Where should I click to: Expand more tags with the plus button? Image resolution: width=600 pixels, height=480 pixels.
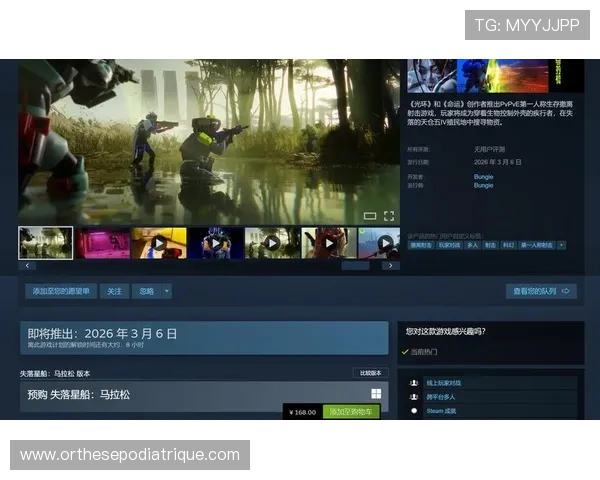(x=561, y=245)
